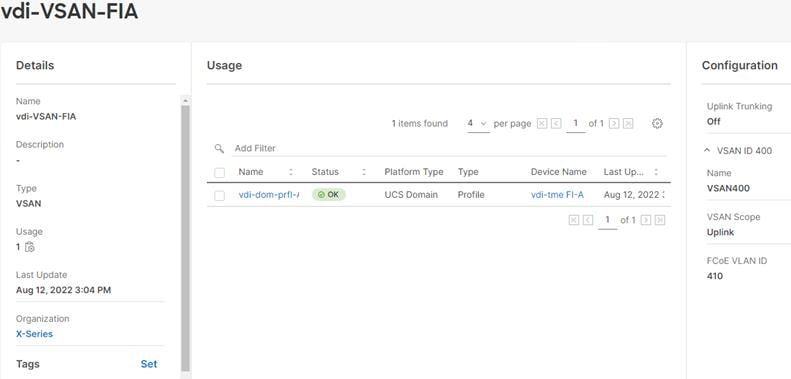Click the Details panel scroll up arrow

(x=186, y=100)
